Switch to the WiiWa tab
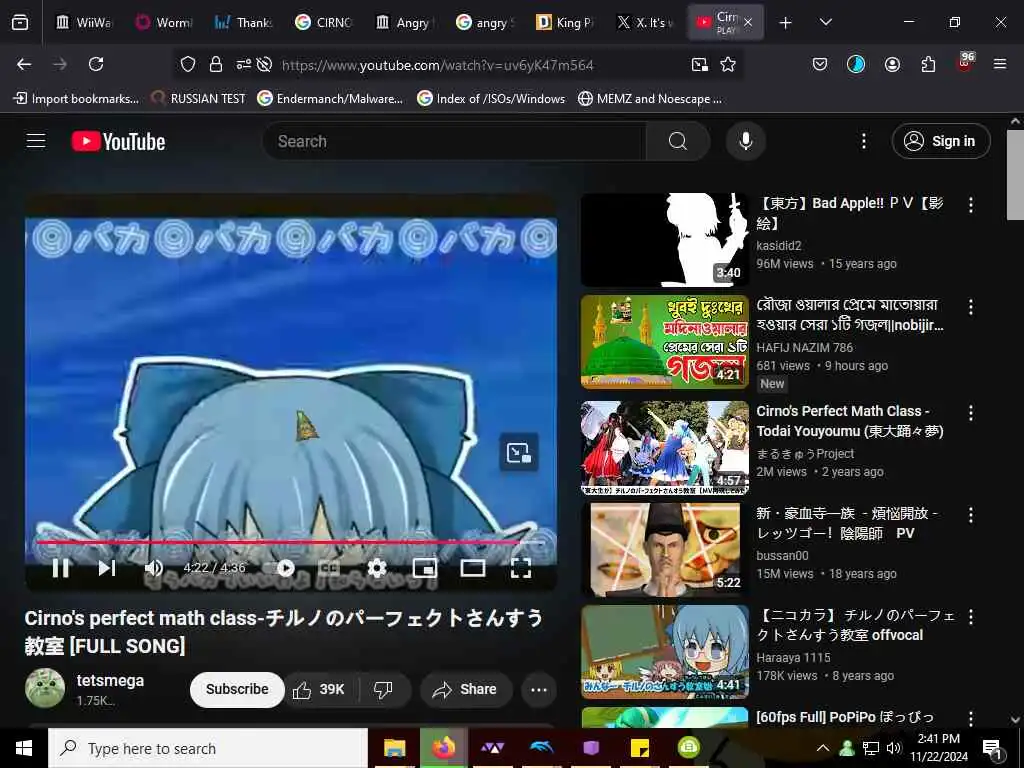 click(x=85, y=22)
